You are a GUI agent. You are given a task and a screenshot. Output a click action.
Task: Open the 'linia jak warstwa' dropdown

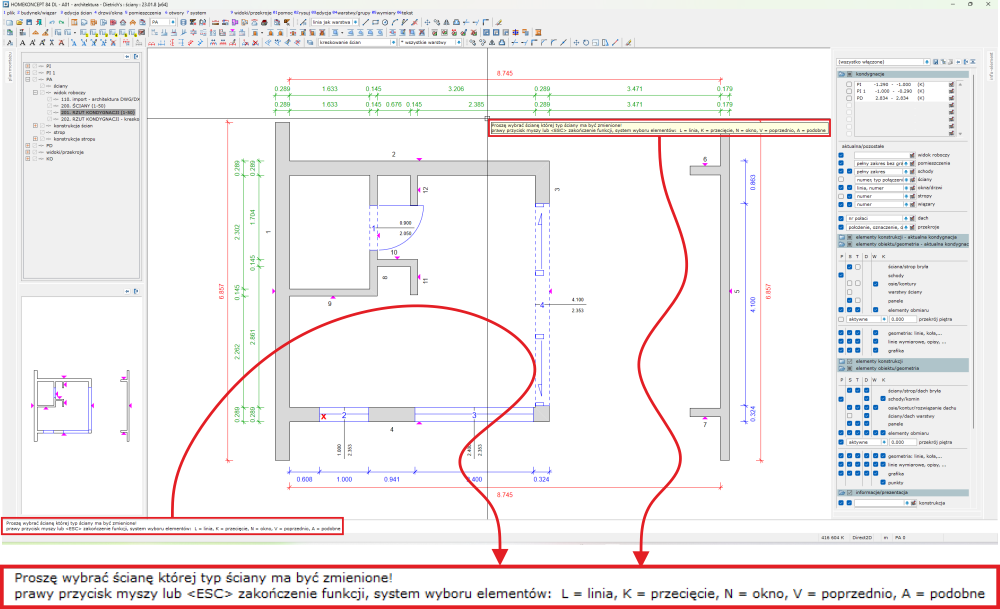(x=334, y=20)
